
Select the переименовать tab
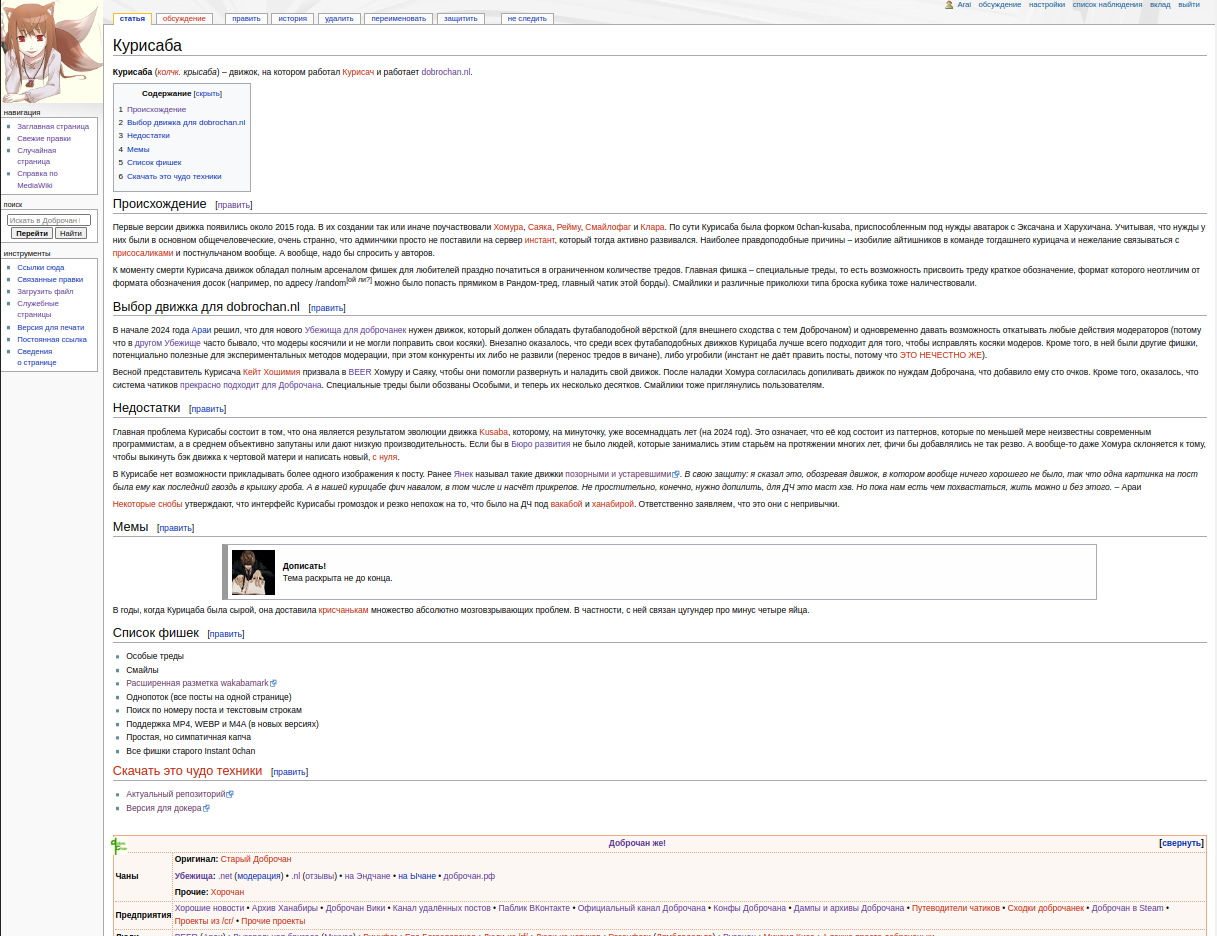398,18
